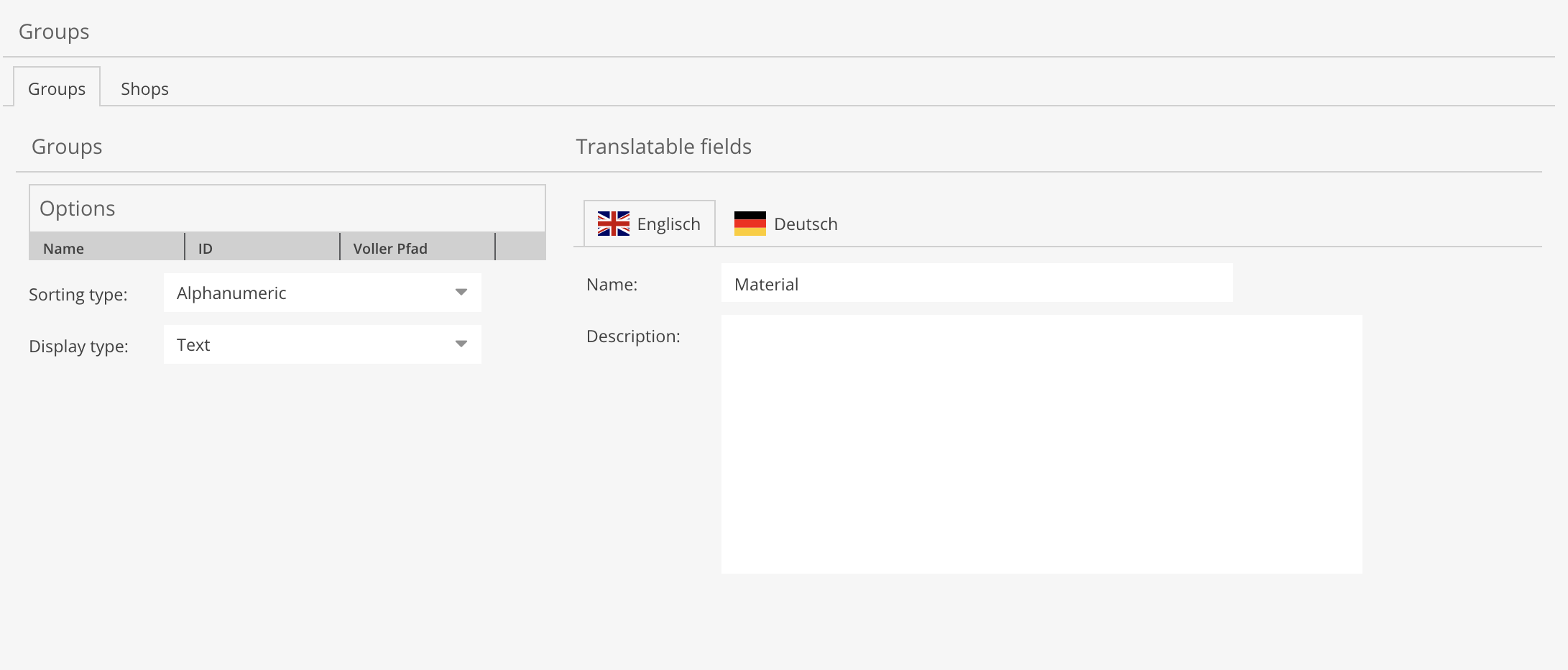Image resolution: width=1568 pixels, height=670 pixels.
Task: Click the Description label
Action: [x=633, y=336]
